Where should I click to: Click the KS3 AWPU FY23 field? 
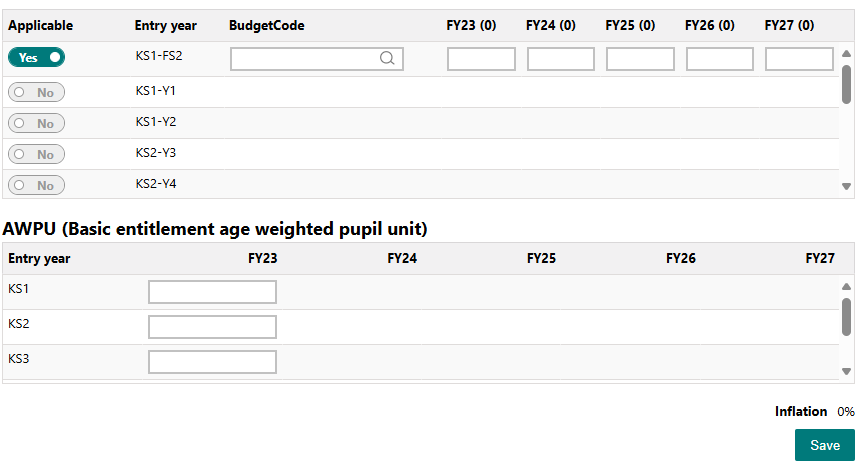click(x=212, y=362)
